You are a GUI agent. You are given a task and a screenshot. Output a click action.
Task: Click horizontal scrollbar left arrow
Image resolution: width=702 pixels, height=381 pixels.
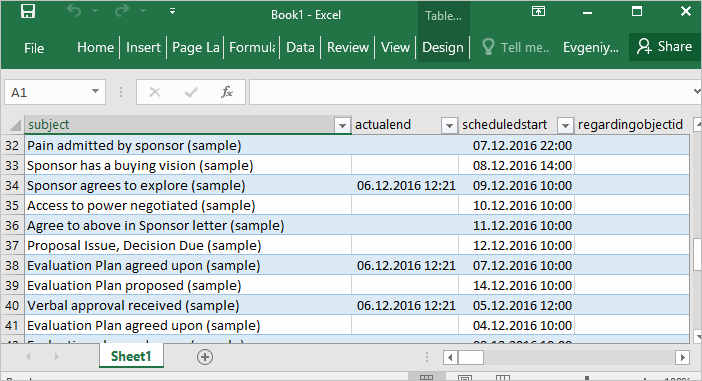click(450, 357)
